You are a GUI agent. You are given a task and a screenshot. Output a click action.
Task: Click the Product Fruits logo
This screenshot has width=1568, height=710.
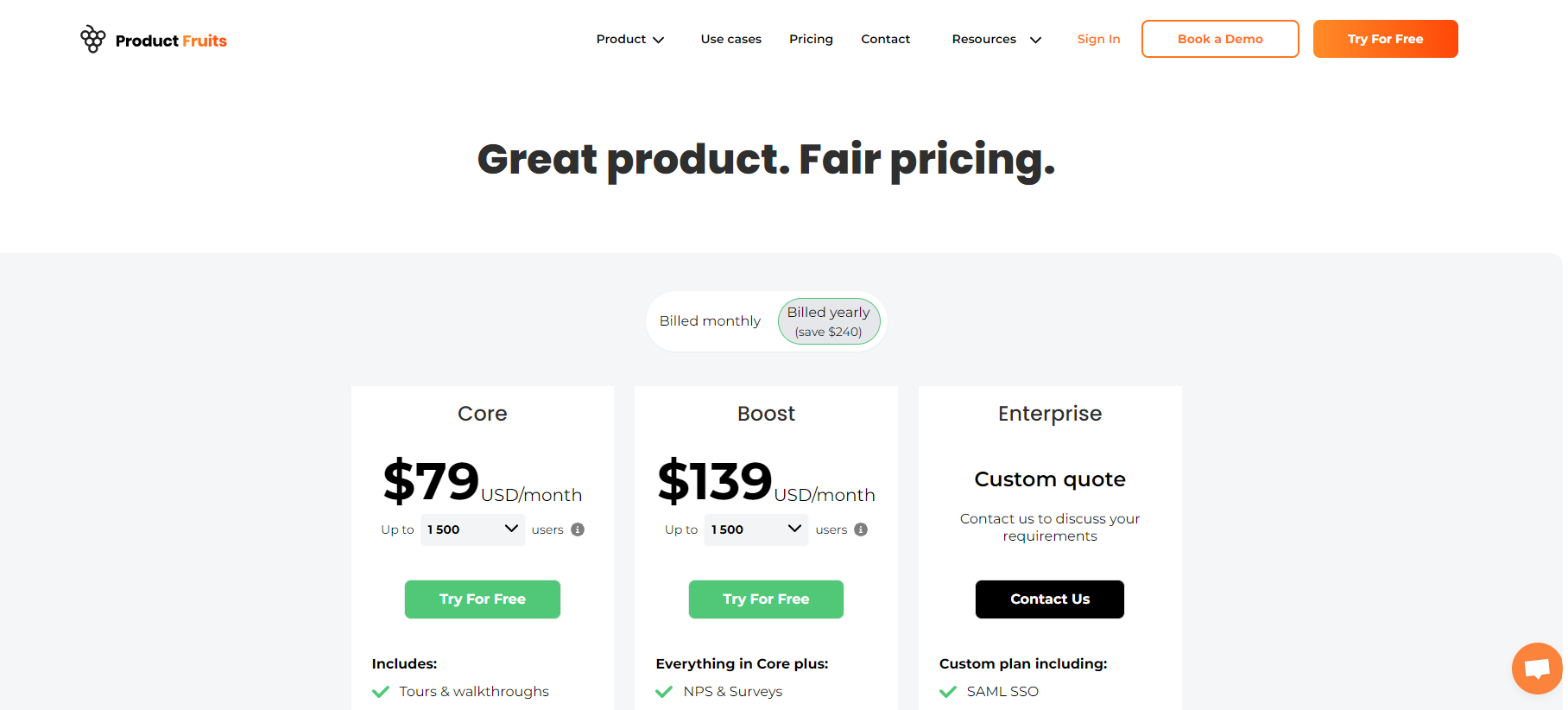154,39
